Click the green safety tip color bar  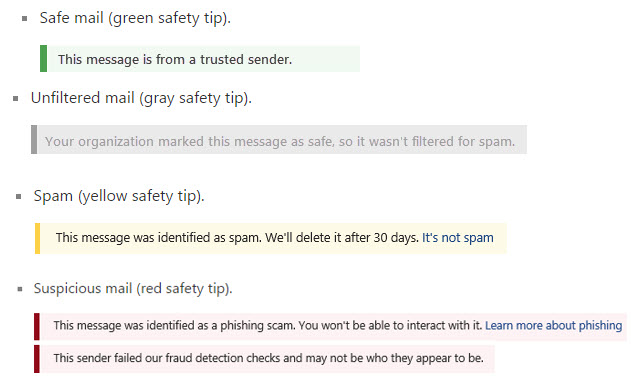[43, 59]
